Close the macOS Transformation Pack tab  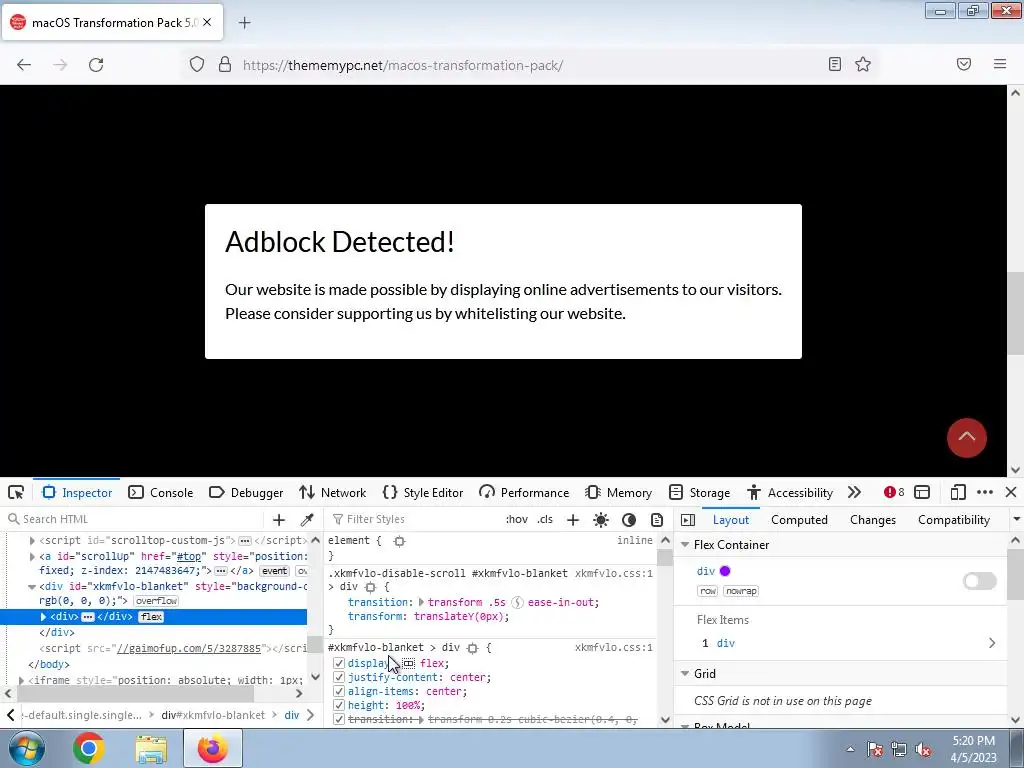tap(207, 22)
